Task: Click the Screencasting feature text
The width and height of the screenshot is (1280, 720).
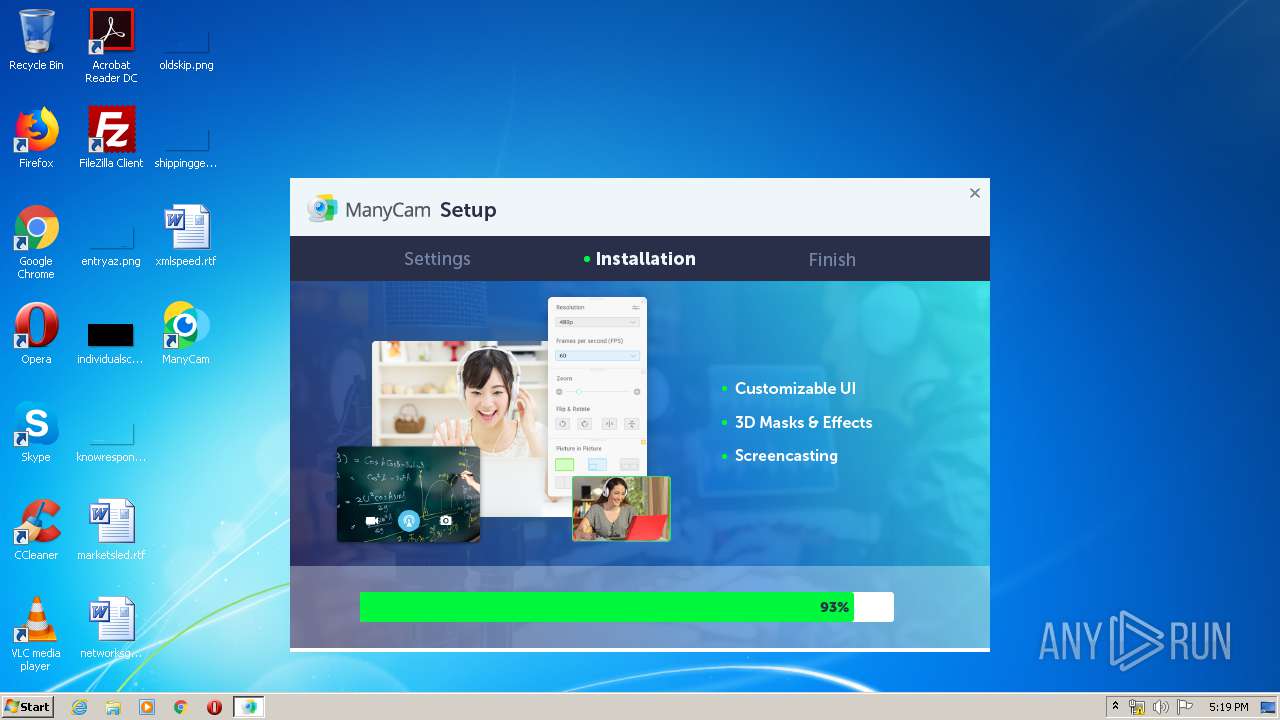Action: click(x=786, y=455)
